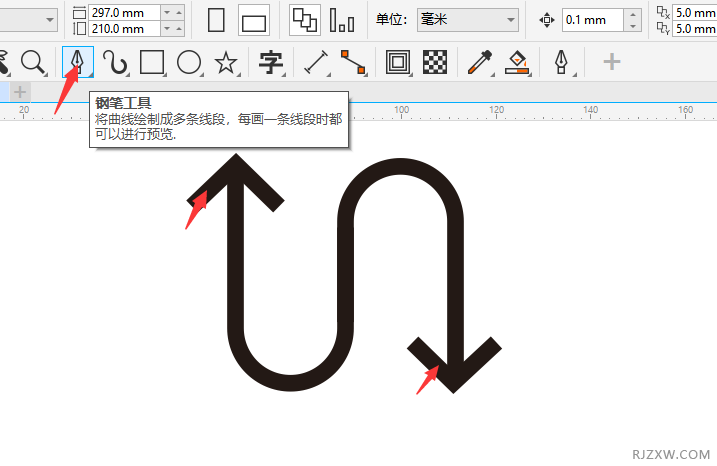Click the nudge distance icon
Viewport: 717px width, 466px height.
point(546,20)
